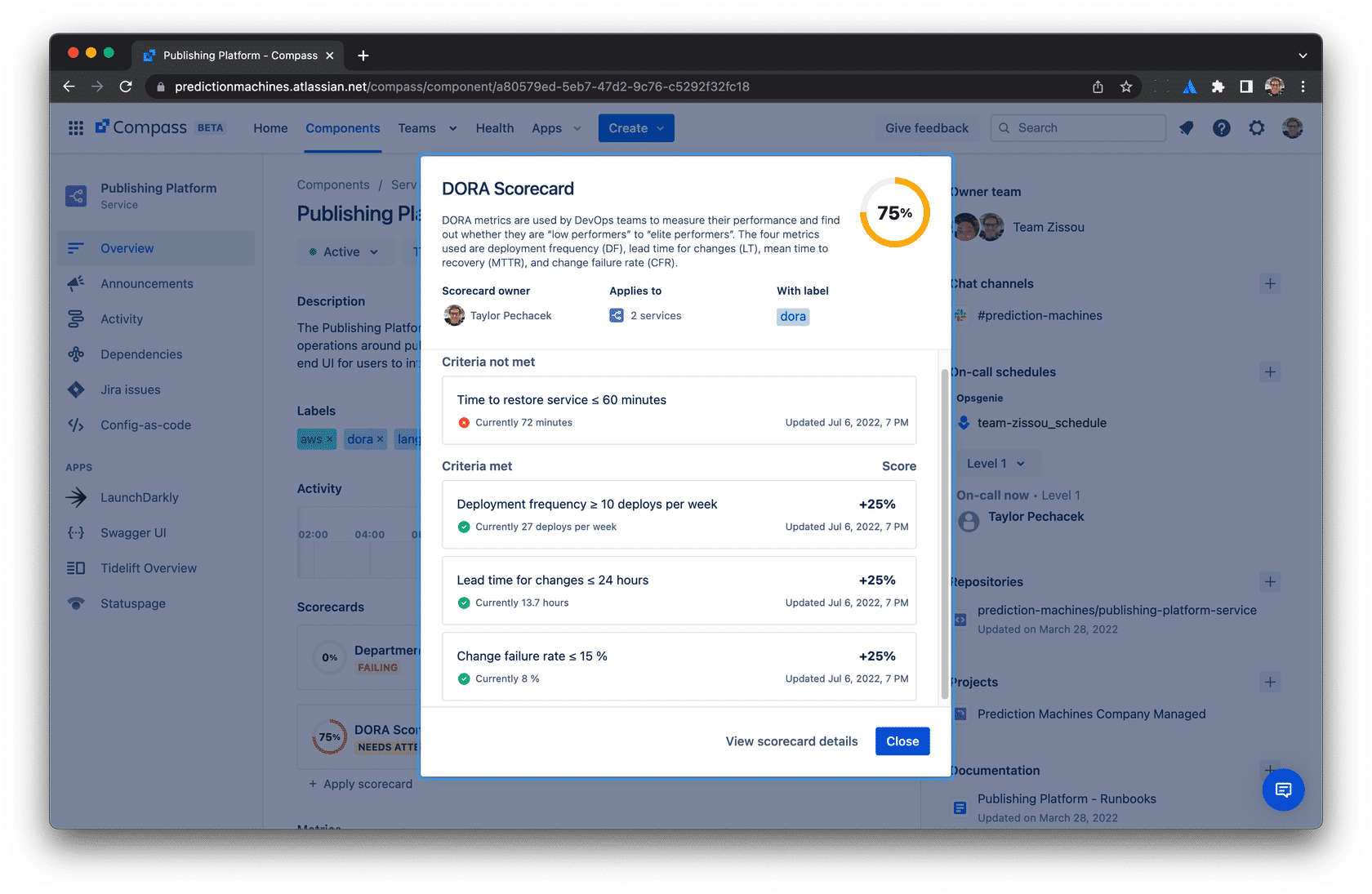Viewport: 1372px width, 894px height.
Task: Click the notifications icon in header
Action: coord(1186,128)
